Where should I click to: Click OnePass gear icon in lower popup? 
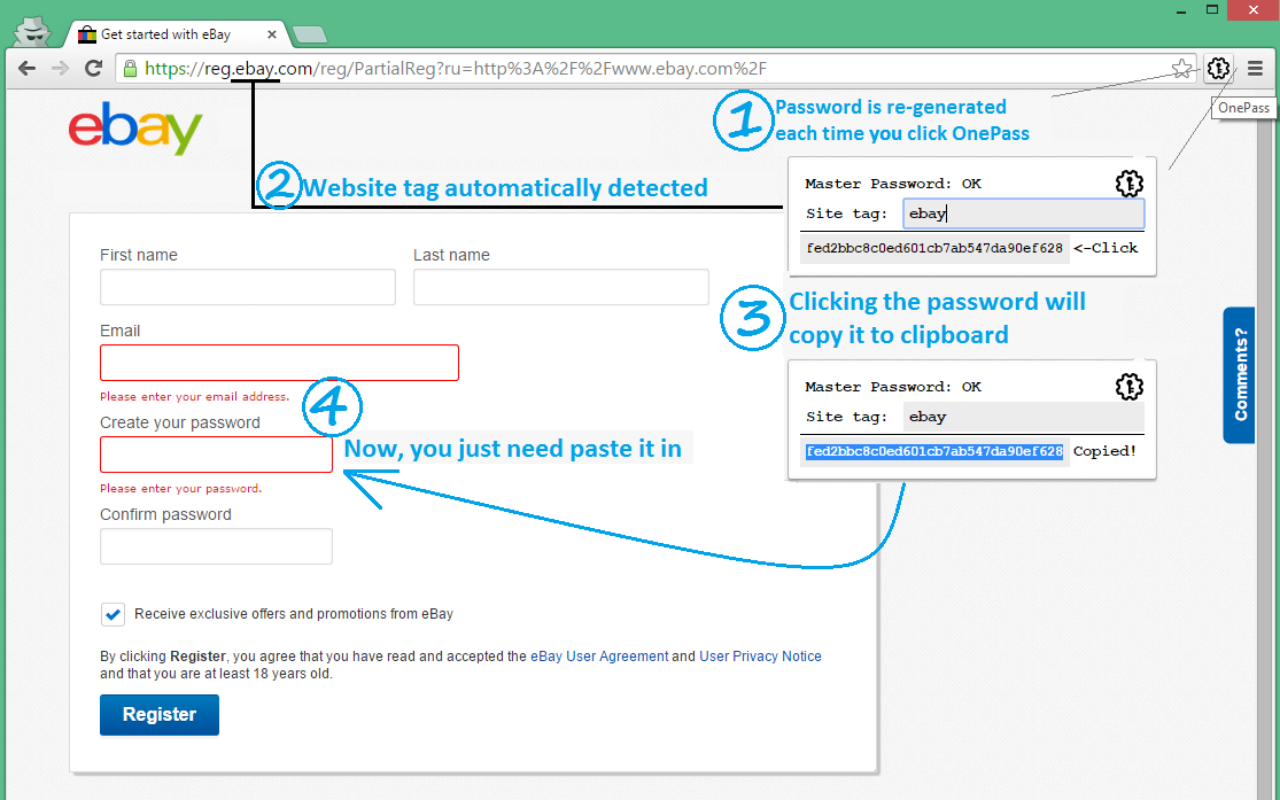[x=1129, y=387]
